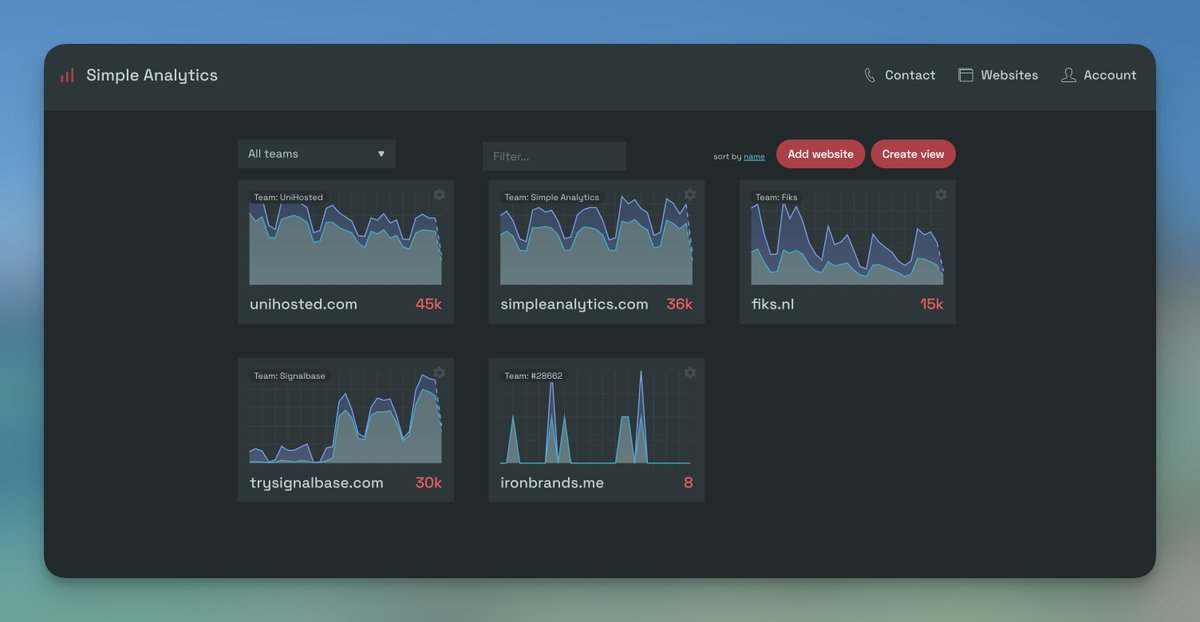Viewport: 1200px width, 622px height.
Task: Click the ironbrands.me traffic chart
Action: click(x=596, y=417)
